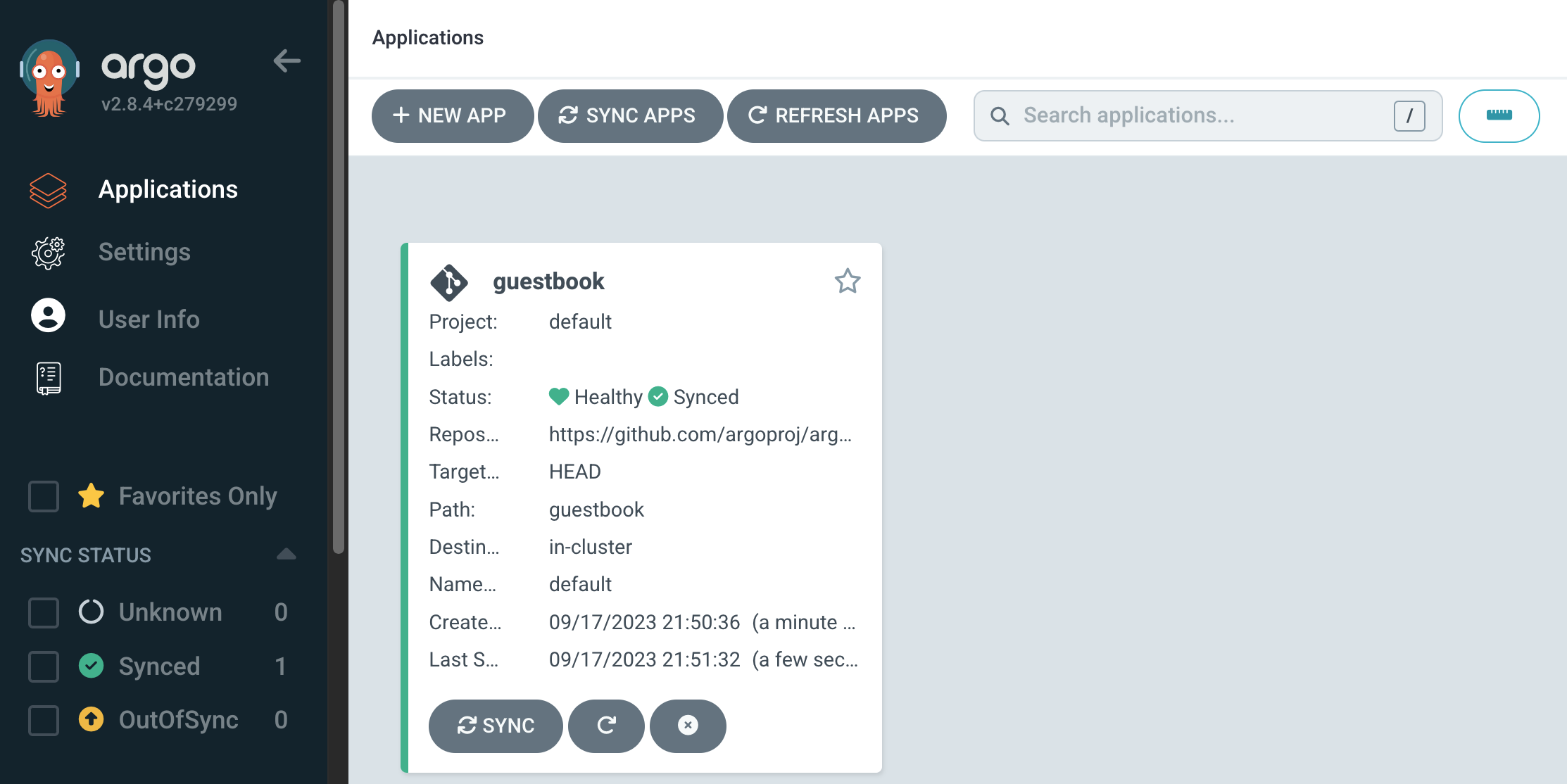Switch to the Applications page header
Screen dimensions: 1567x784
pyautogui.click(x=427, y=37)
